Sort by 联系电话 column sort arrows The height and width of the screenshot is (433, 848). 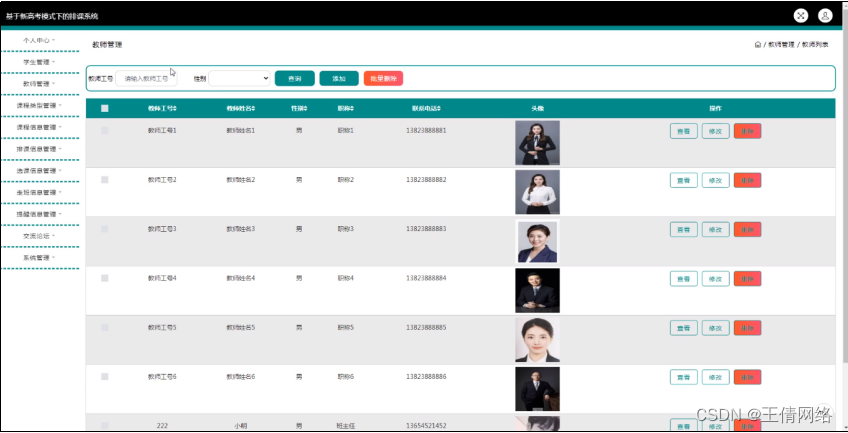click(439, 109)
